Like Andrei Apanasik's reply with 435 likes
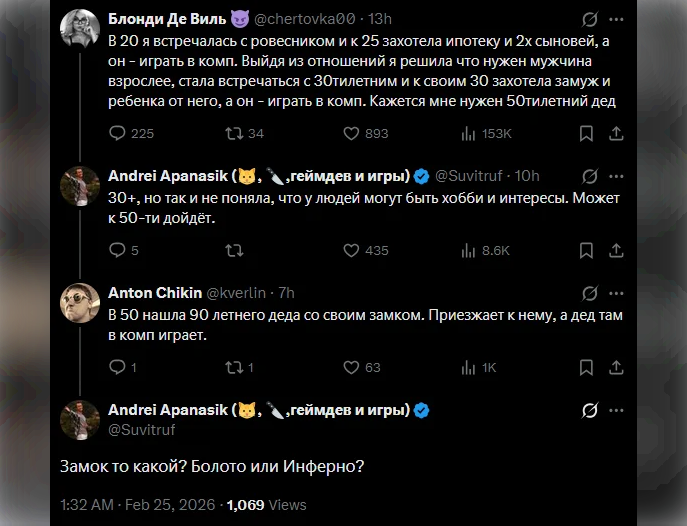Viewport: 687px width, 526px height. click(x=351, y=251)
